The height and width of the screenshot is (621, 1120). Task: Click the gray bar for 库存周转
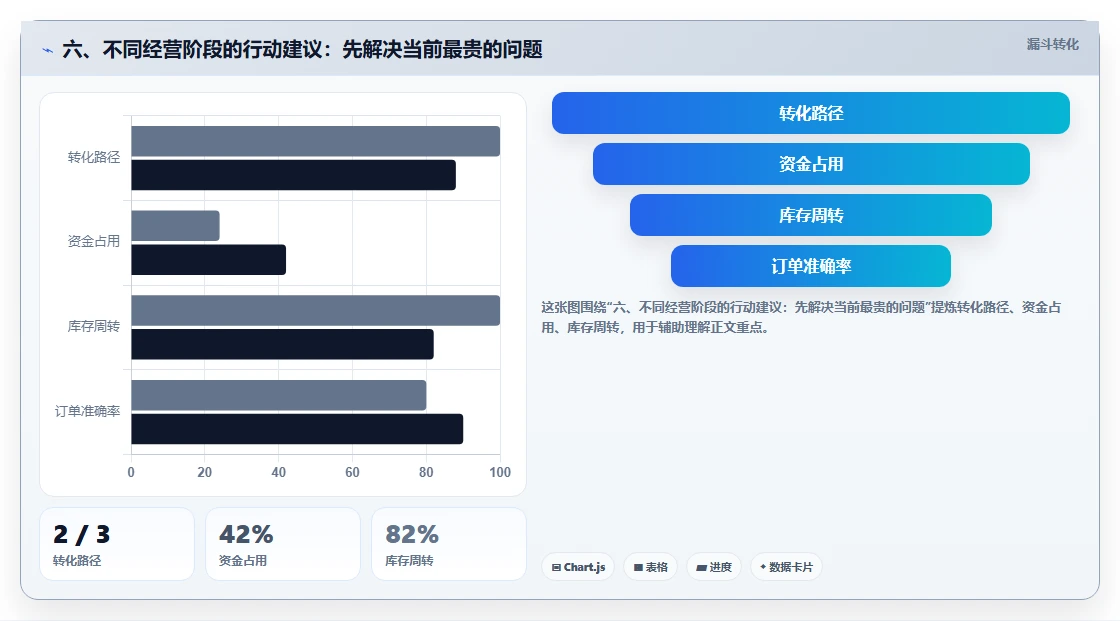click(x=316, y=310)
